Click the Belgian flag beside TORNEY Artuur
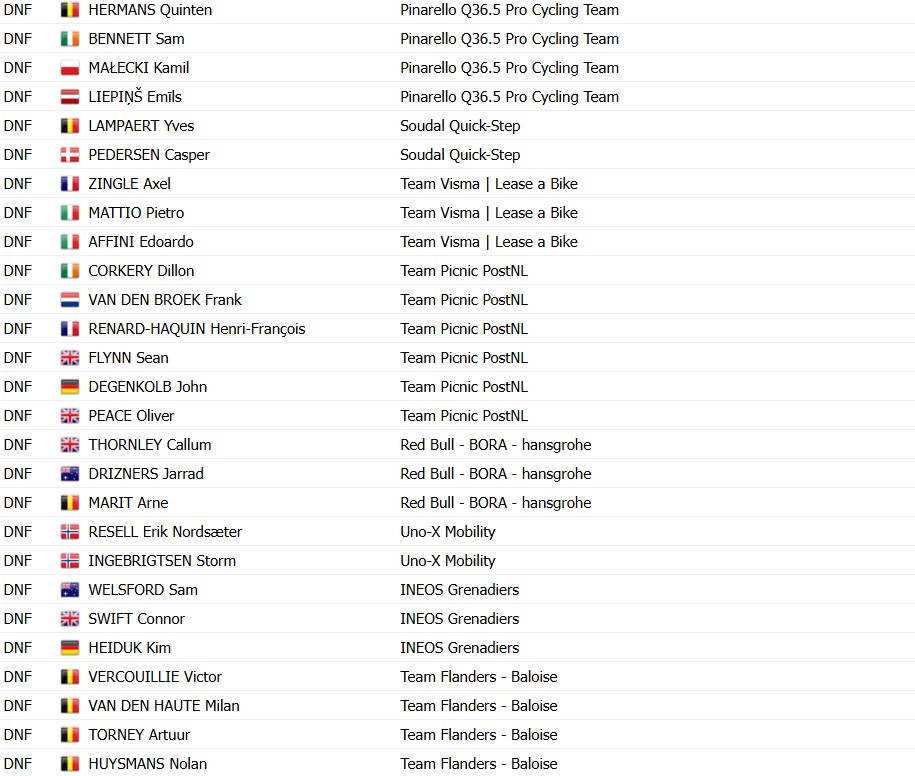Viewport: 915px width, 776px height. (x=69, y=735)
